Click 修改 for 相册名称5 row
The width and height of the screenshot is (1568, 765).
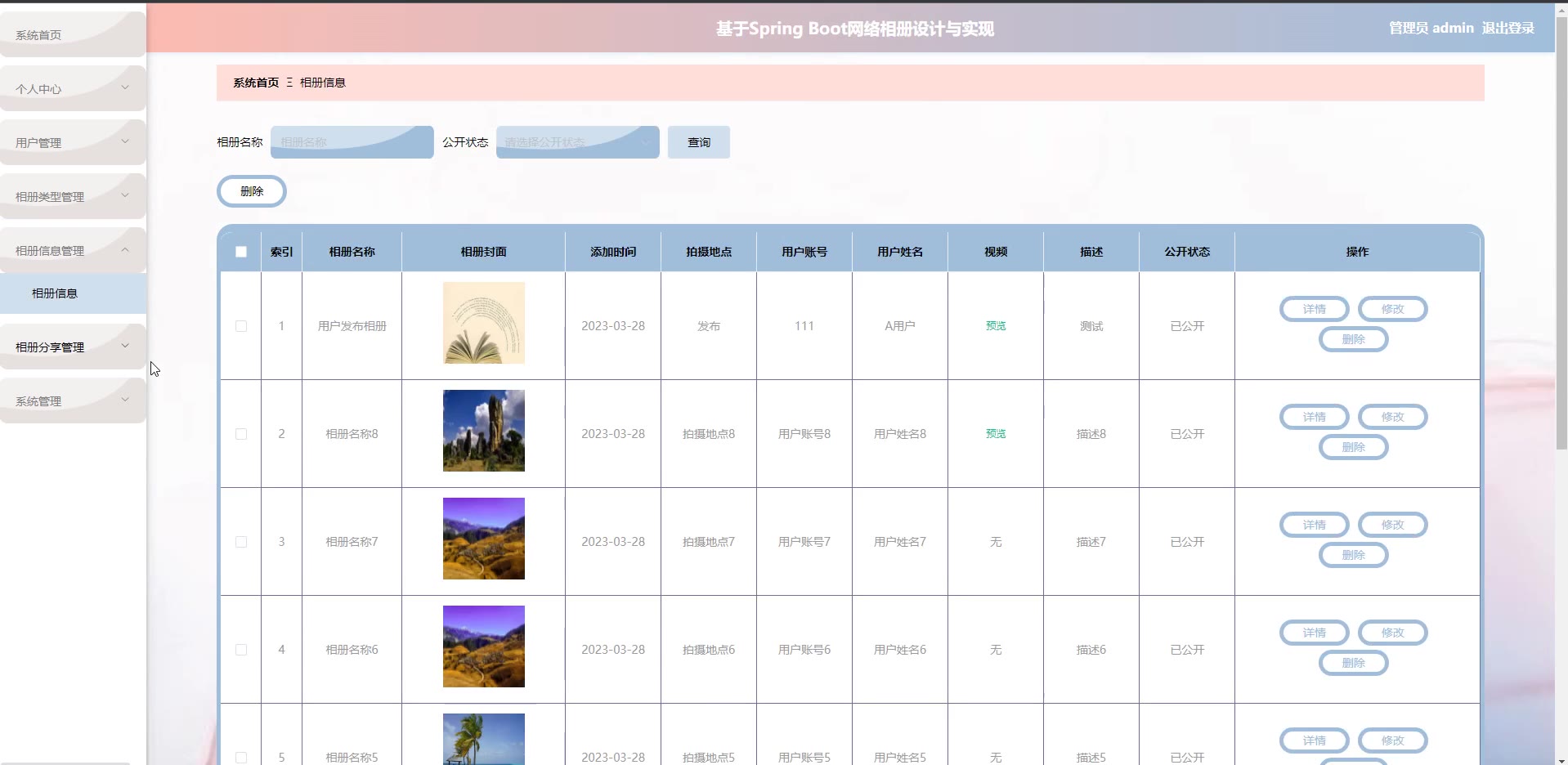1392,740
